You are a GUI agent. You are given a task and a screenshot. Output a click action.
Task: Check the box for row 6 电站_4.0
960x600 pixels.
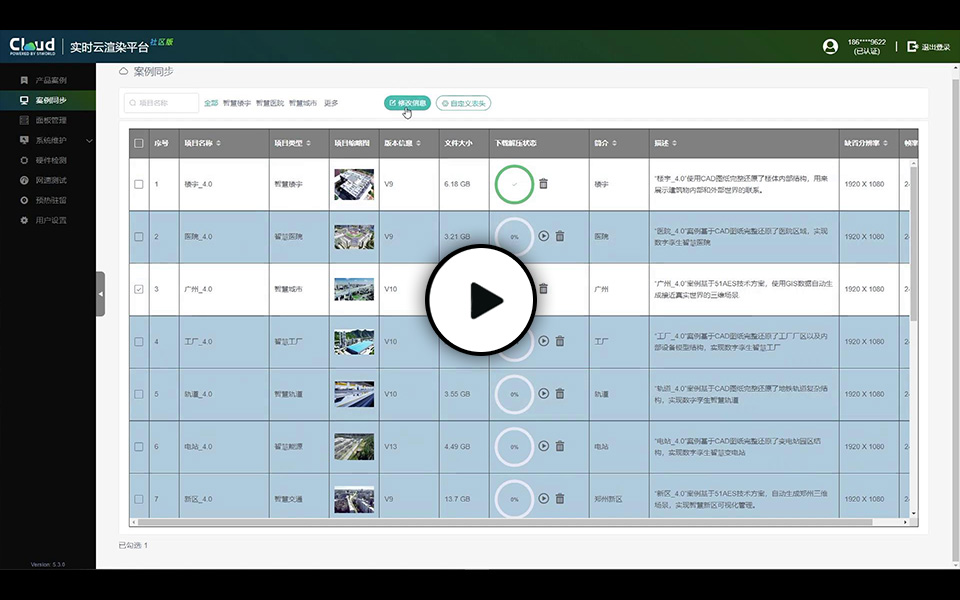click(x=139, y=447)
